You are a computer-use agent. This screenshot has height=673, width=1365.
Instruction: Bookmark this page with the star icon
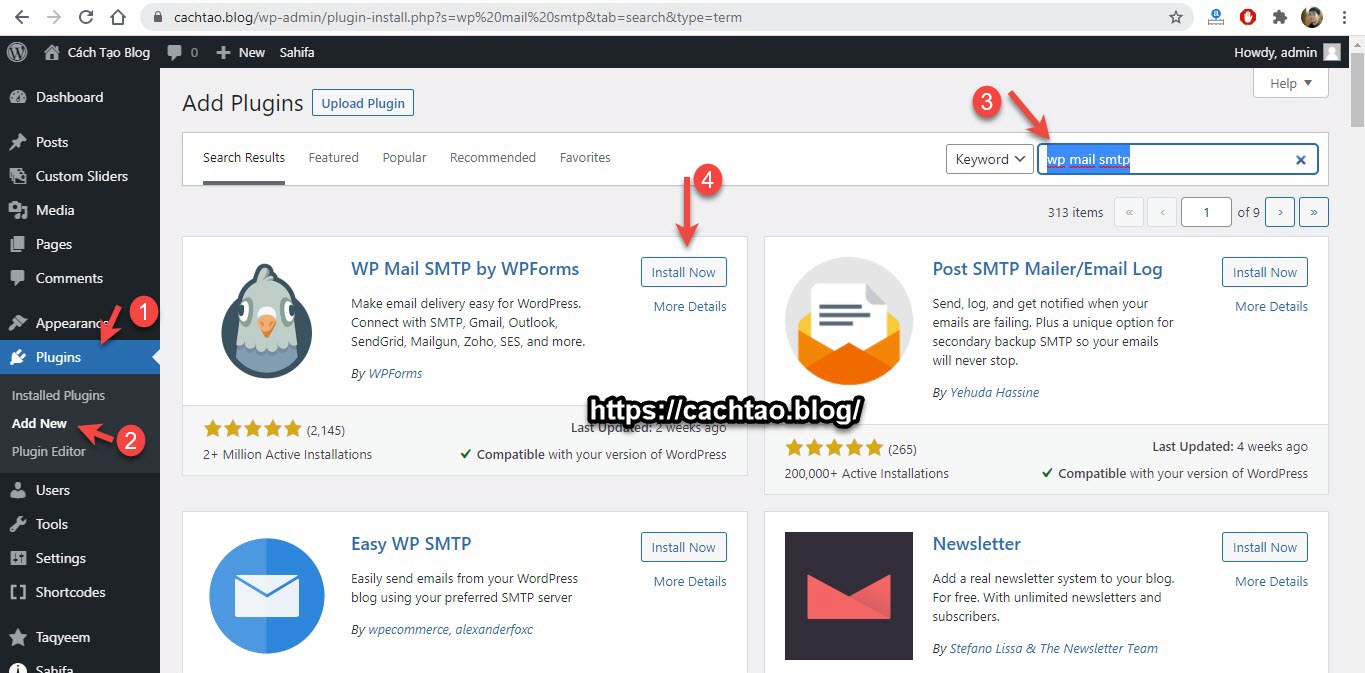pos(1176,17)
